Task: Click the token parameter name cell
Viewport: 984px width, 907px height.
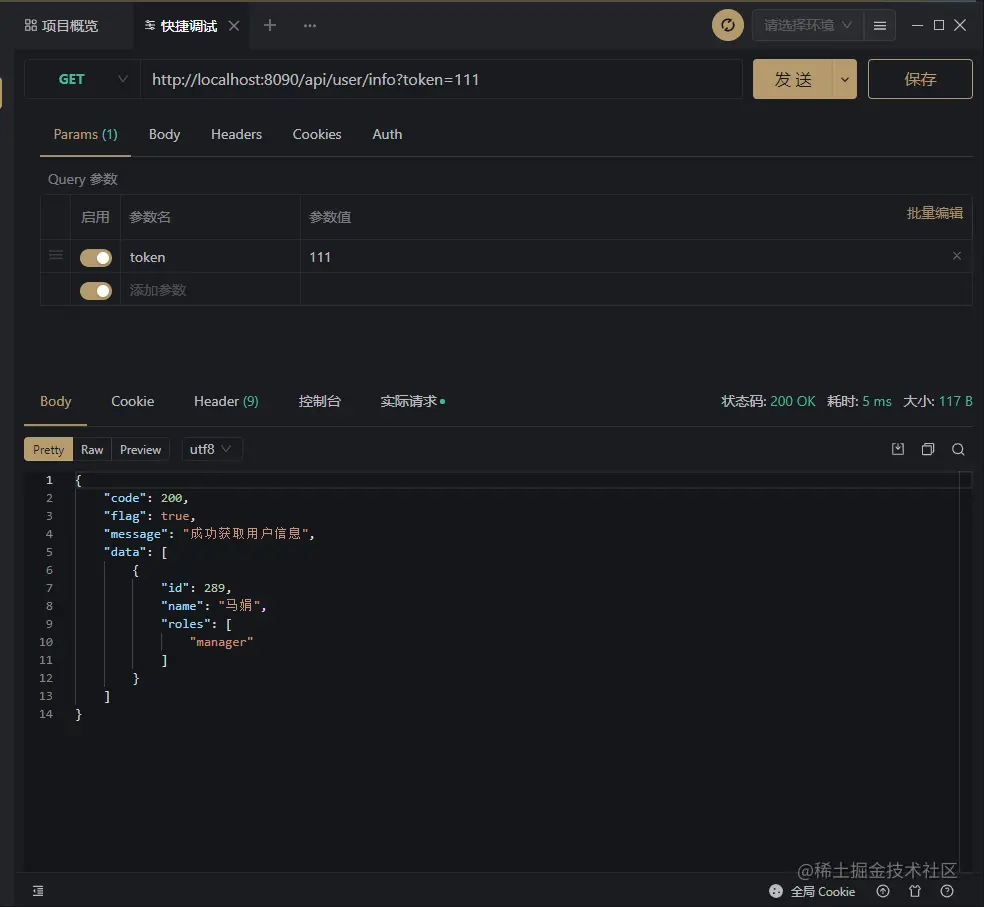Action: [210, 257]
